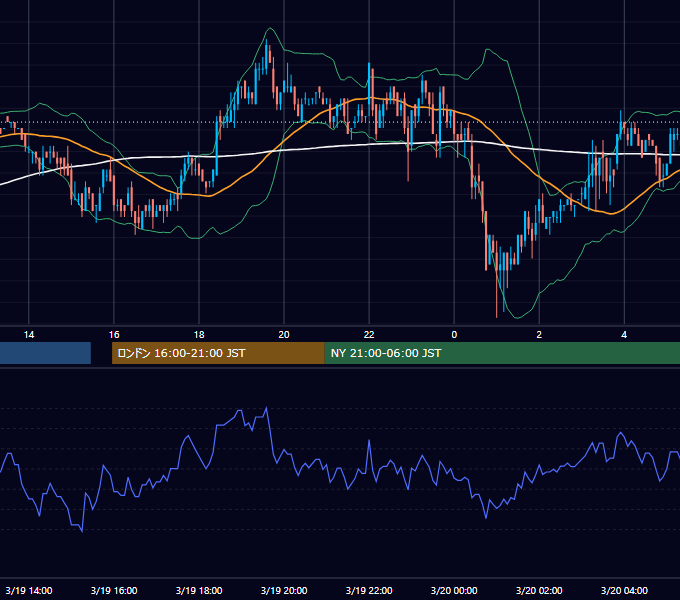Screen dimensions: 680x600
Task: Click the 3/20 02:00 time label
Action: pos(539,590)
